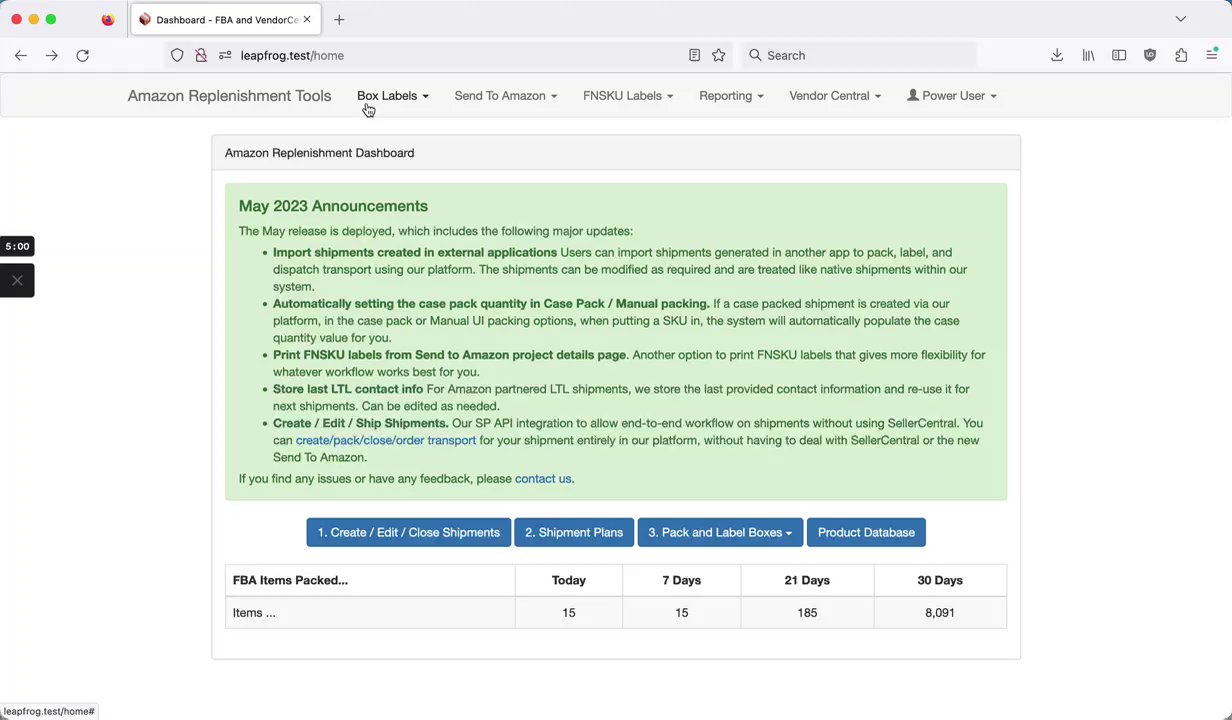Screen dimensions: 1232x720
Task: Toggle reader view icon in address bar
Action: 694,56
